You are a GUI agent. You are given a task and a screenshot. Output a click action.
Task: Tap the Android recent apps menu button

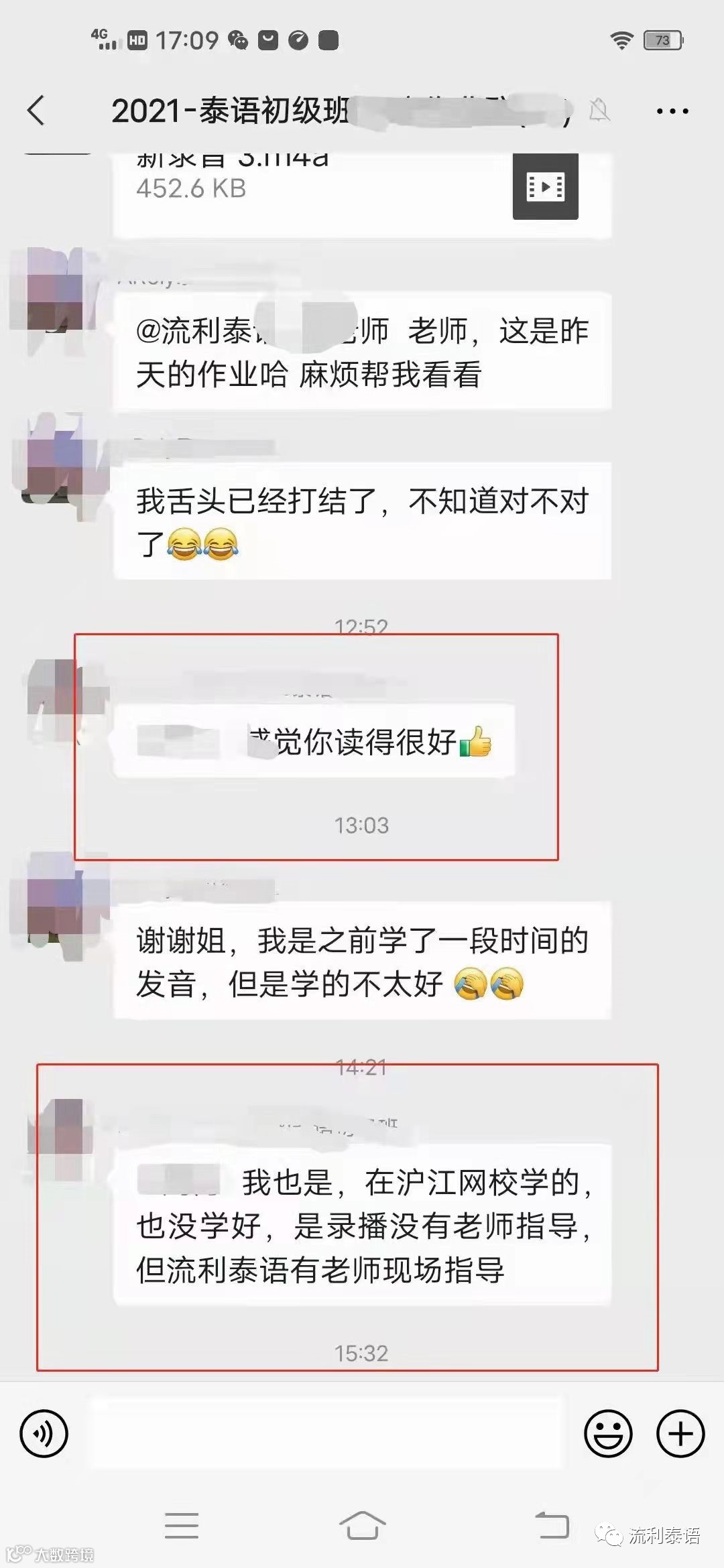click(182, 1525)
